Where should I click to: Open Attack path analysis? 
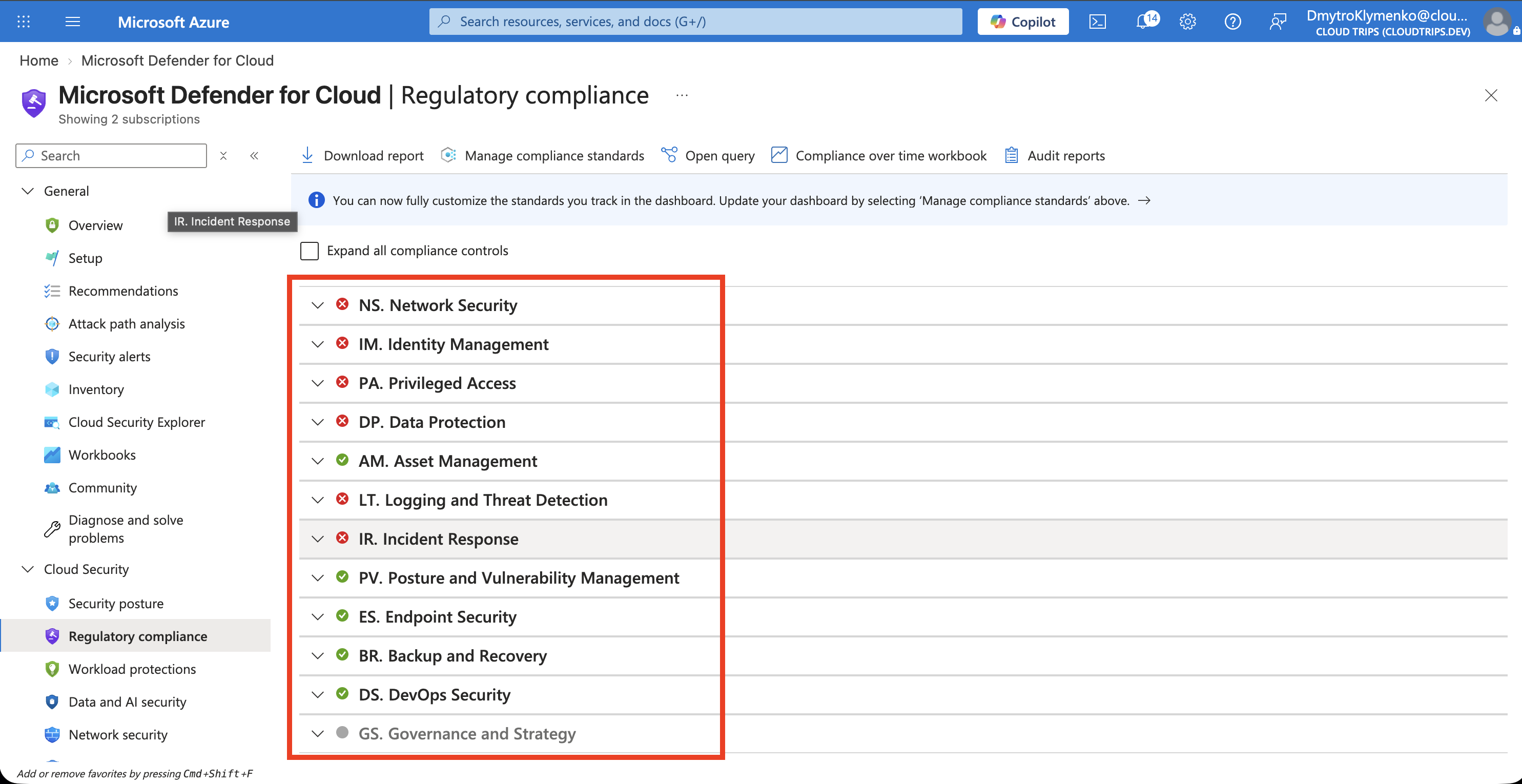[127, 324]
